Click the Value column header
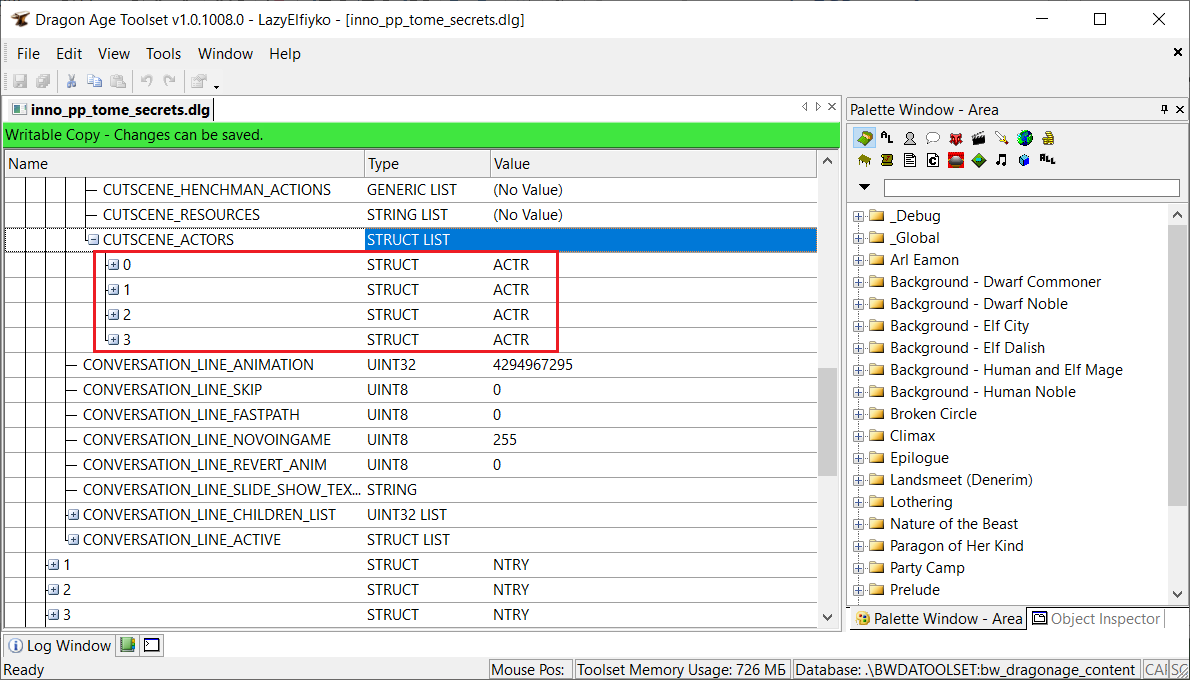This screenshot has width=1190, height=680. (511, 164)
